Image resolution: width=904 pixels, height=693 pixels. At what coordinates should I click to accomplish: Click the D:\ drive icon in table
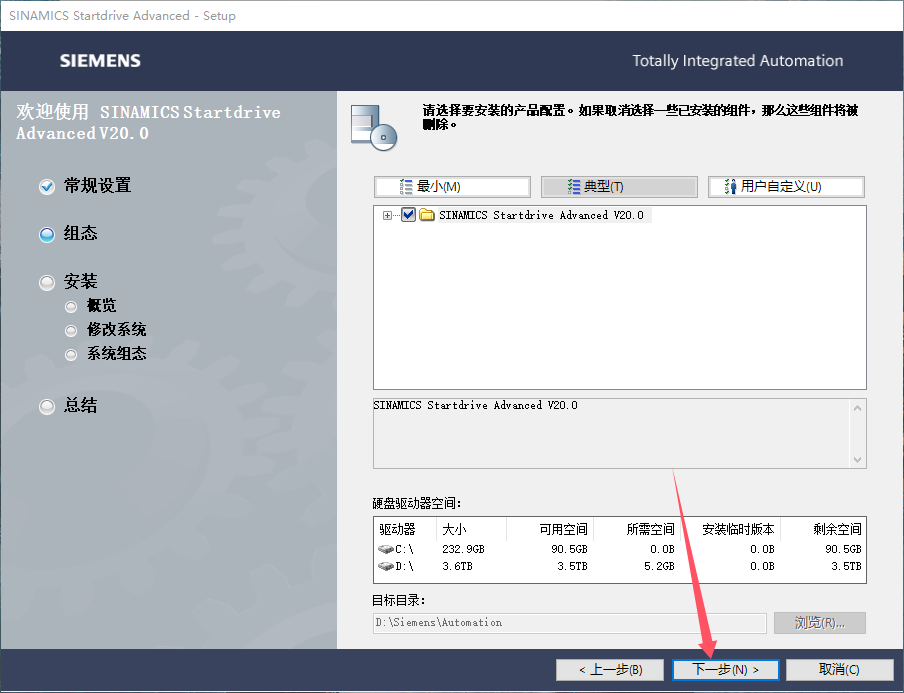click(x=385, y=566)
